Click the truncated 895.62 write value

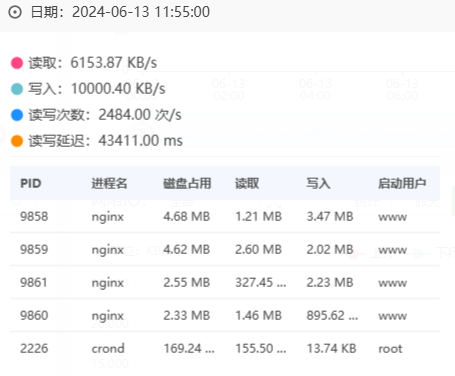coord(332,315)
